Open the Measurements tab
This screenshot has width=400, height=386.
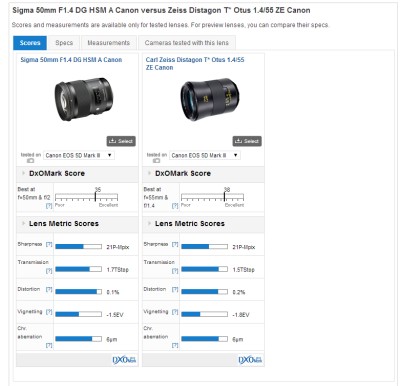(x=109, y=43)
